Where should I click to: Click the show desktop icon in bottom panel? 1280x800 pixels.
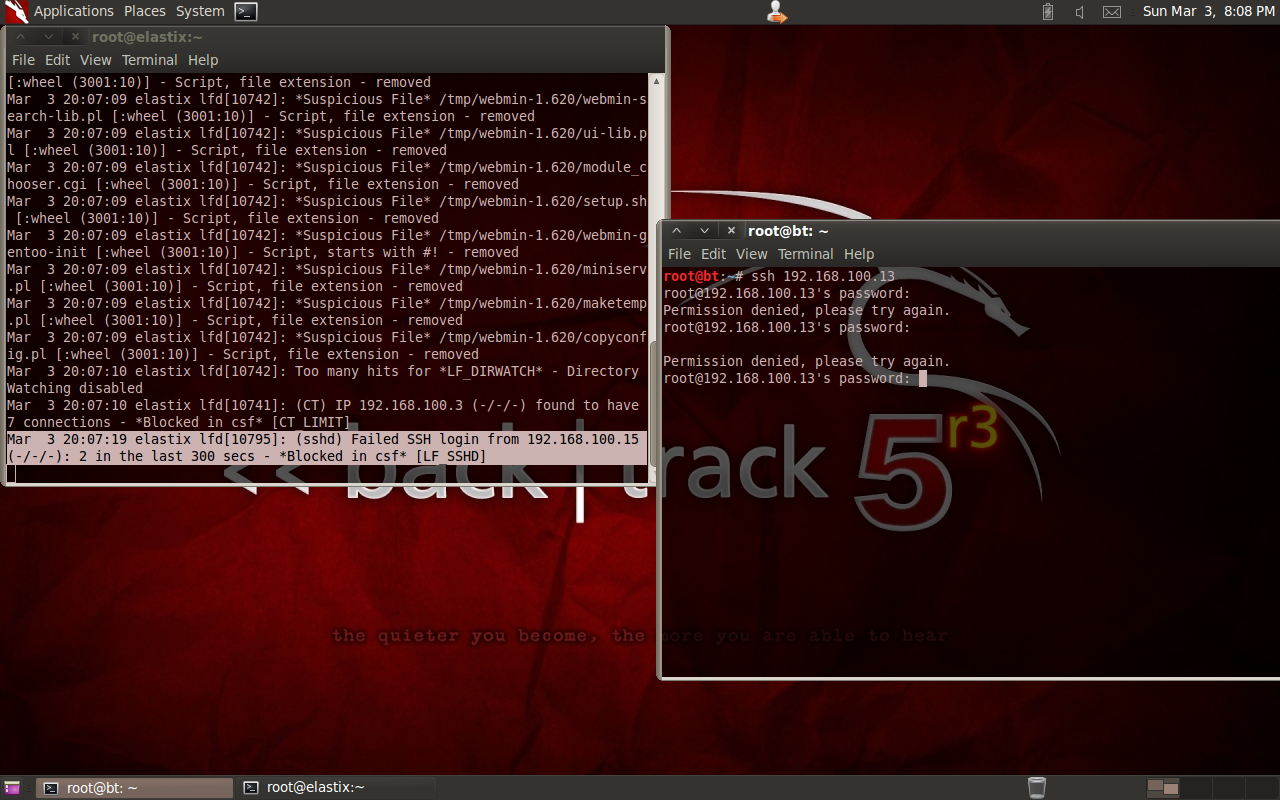[12, 788]
